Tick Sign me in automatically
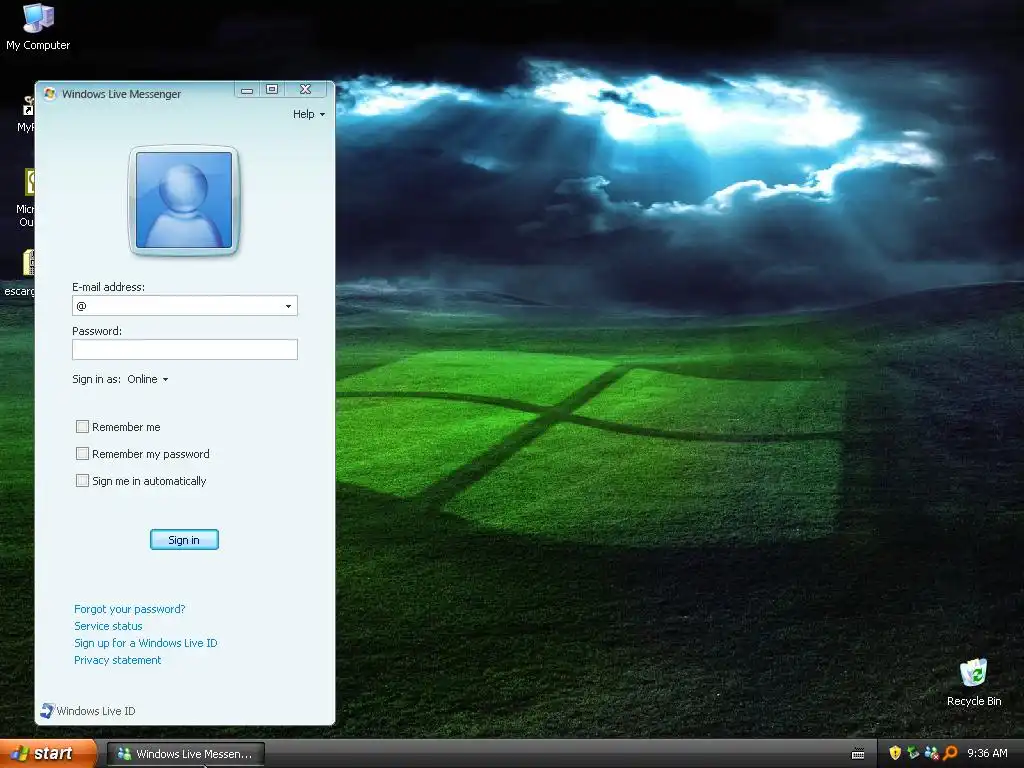1024x768 pixels. (x=82, y=481)
